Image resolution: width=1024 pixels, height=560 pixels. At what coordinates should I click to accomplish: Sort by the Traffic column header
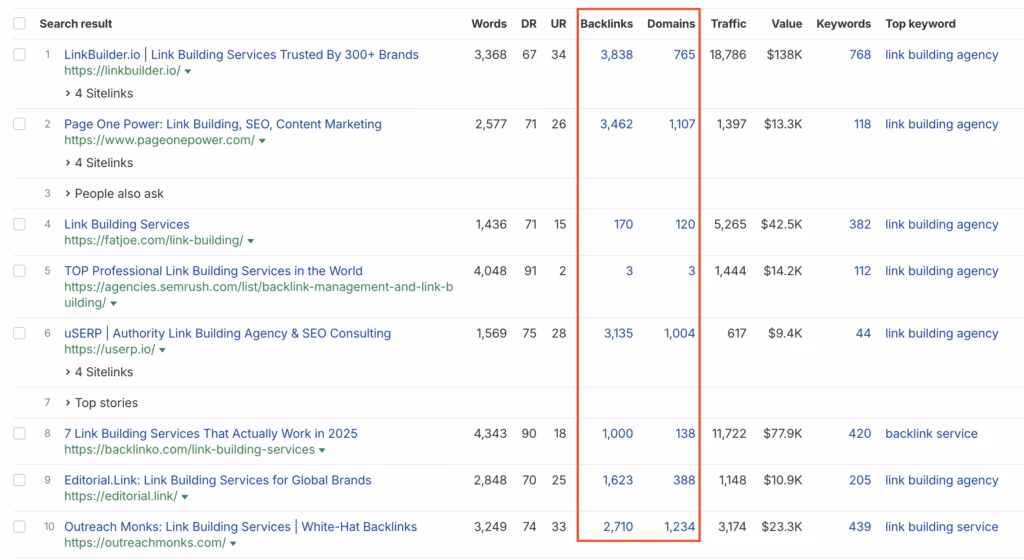pos(728,23)
